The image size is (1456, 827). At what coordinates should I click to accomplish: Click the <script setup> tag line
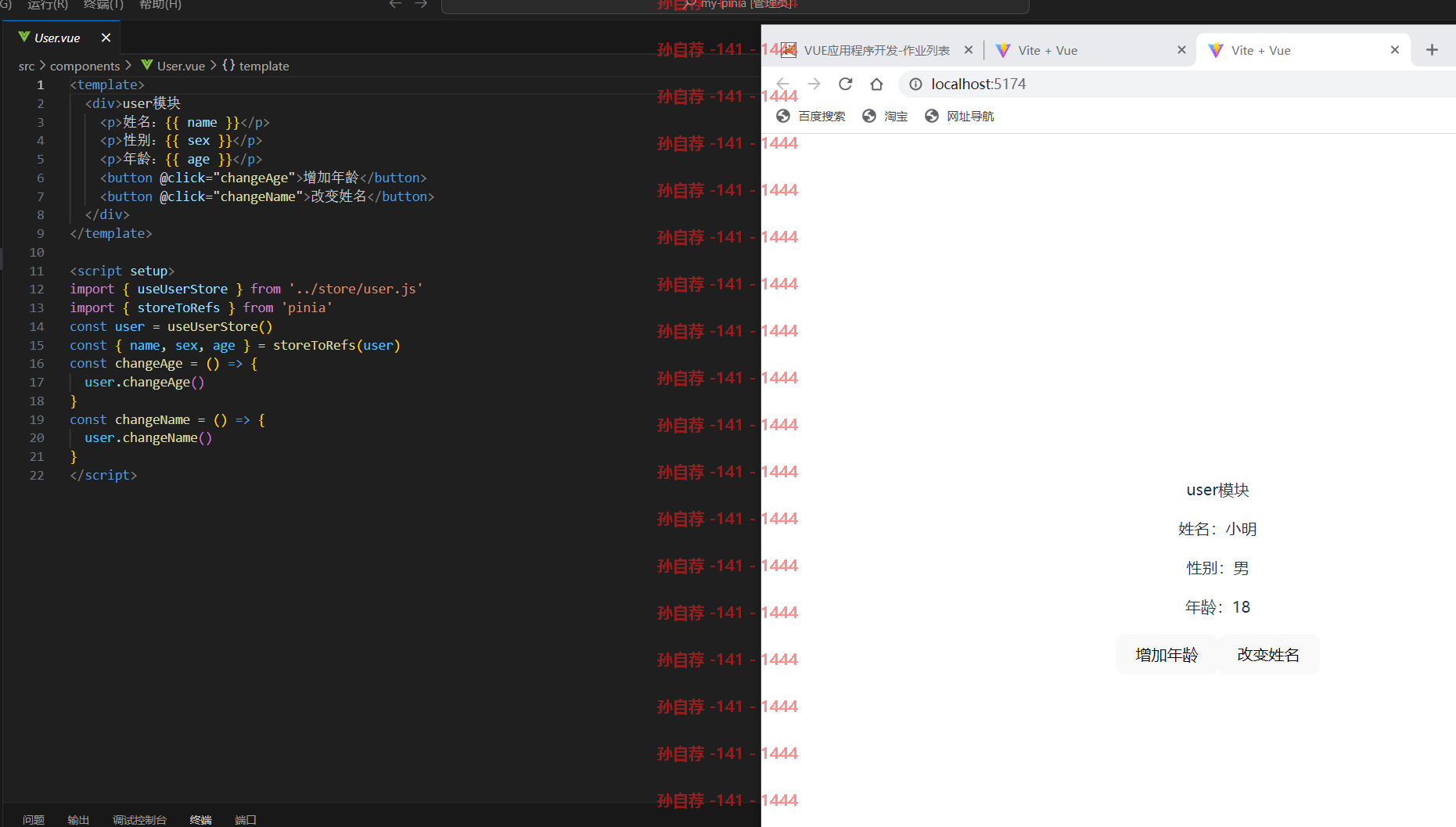pyautogui.click(x=122, y=271)
